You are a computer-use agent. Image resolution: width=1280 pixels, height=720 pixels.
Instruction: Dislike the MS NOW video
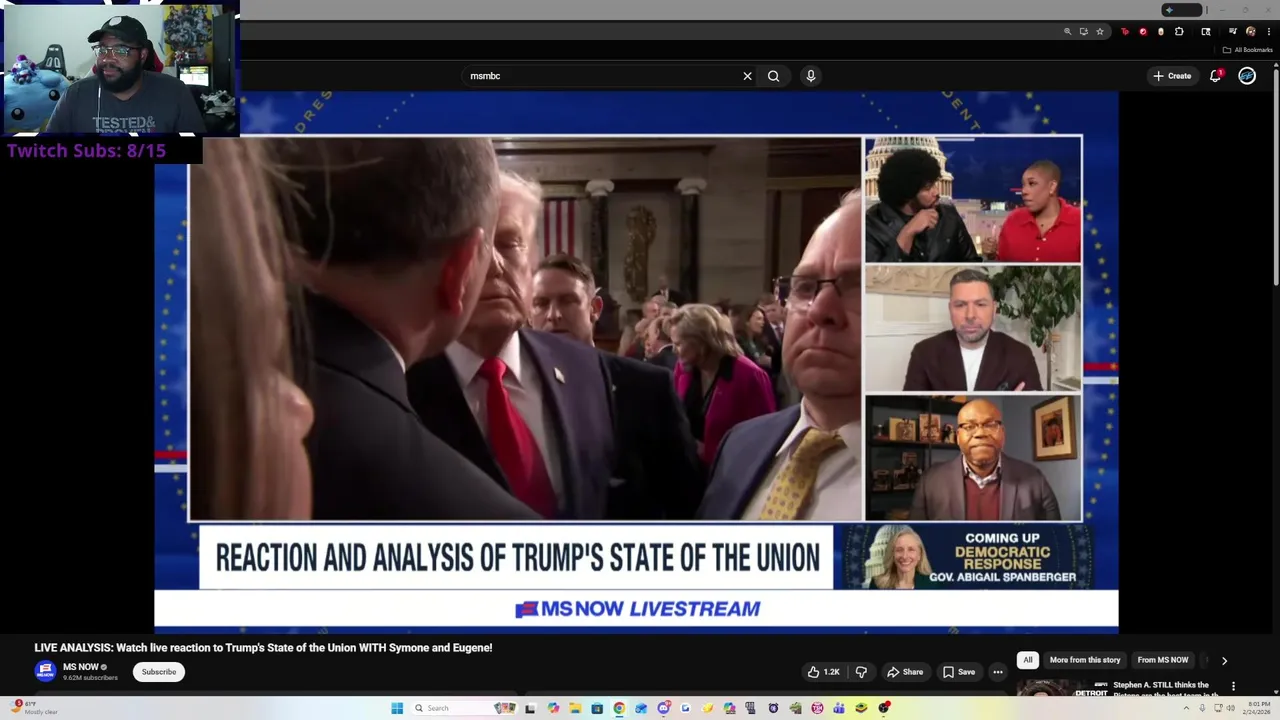tap(861, 672)
